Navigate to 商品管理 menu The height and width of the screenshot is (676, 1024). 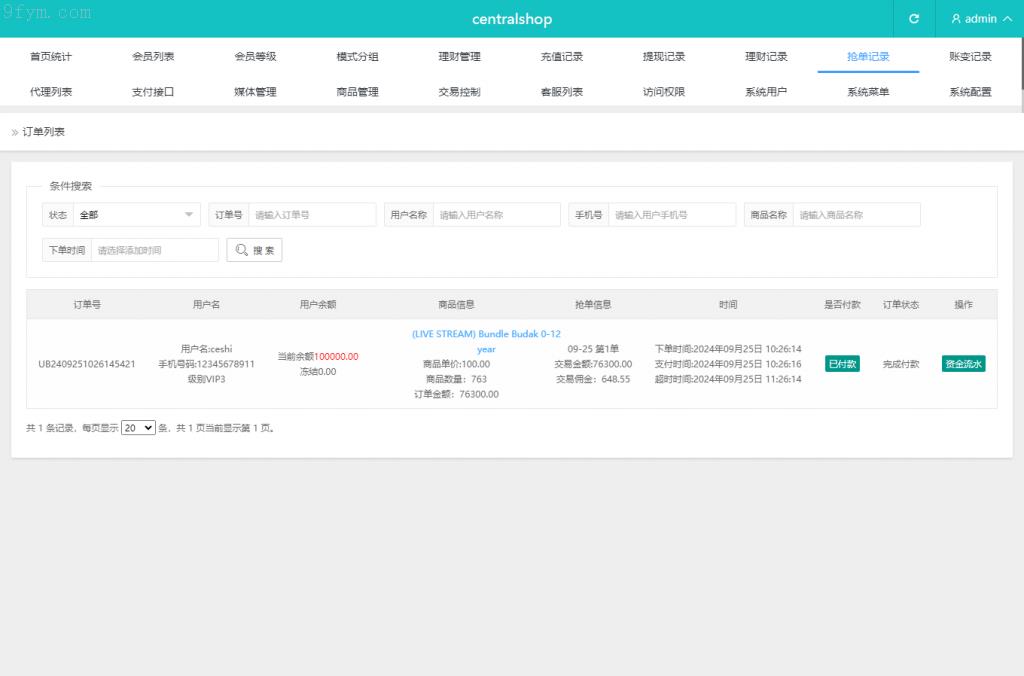click(357, 92)
